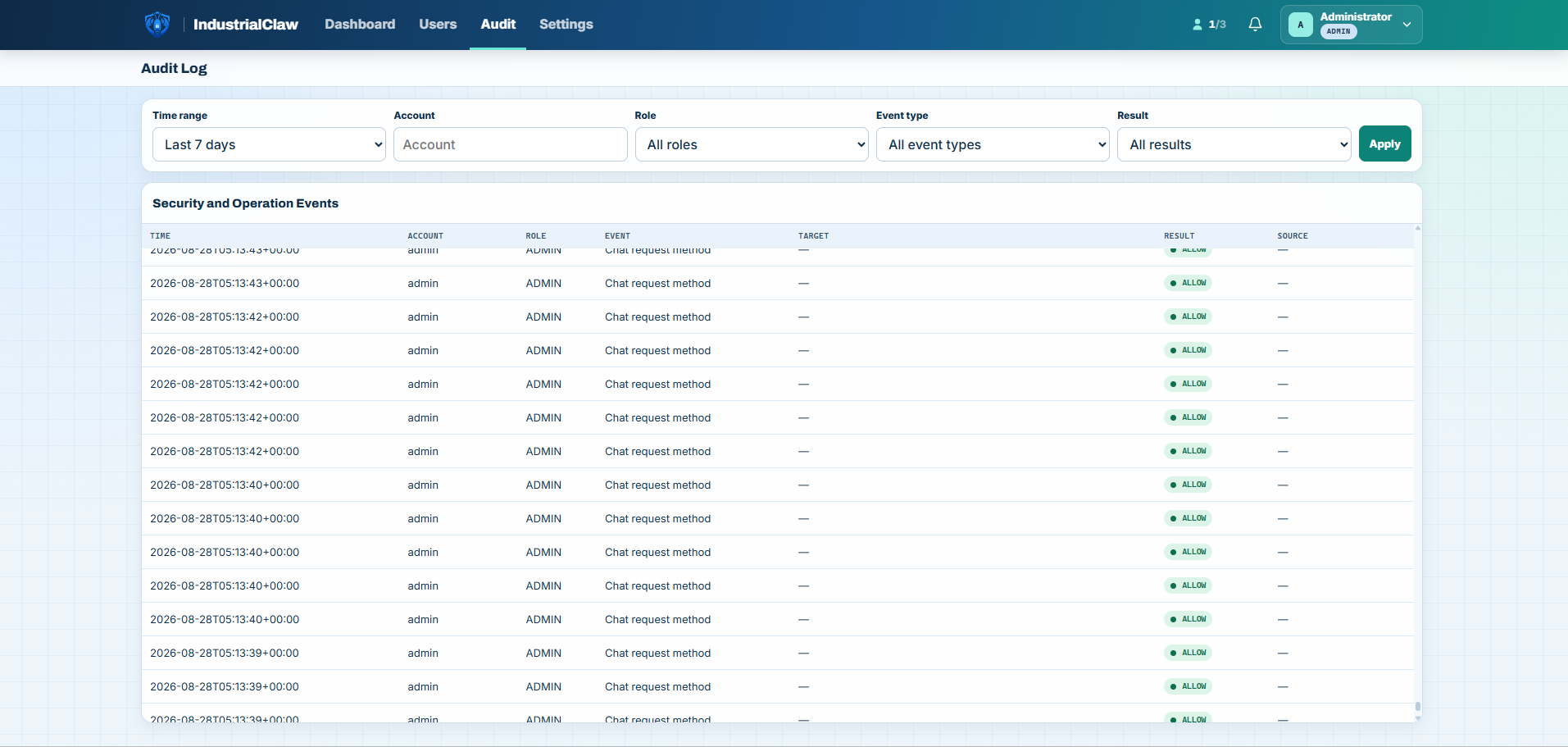Viewport: 1568px width, 747px height.
Task: Select the Audit tab
Action: 498,25
